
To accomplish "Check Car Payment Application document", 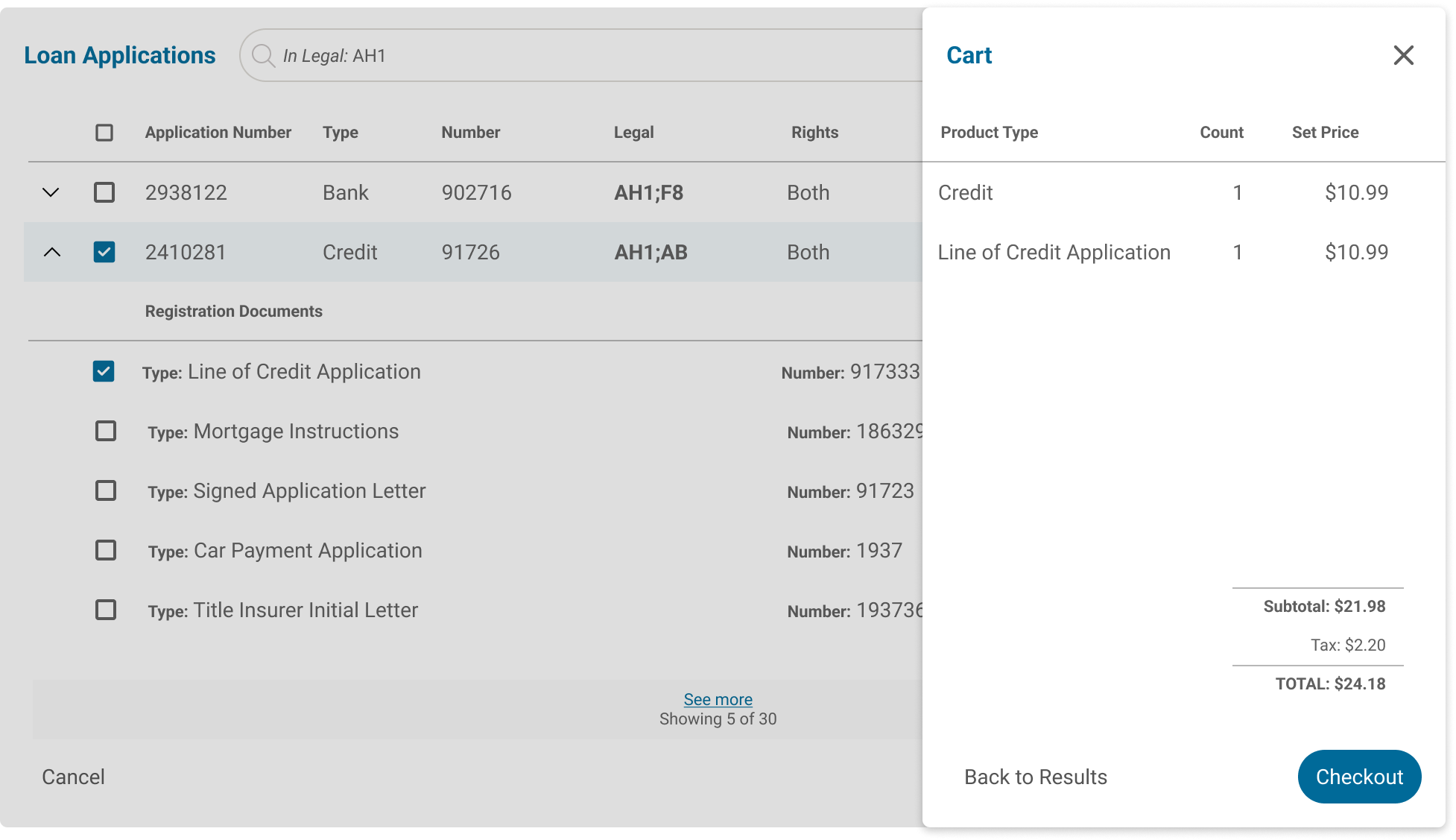I will [x=106, y=550].
